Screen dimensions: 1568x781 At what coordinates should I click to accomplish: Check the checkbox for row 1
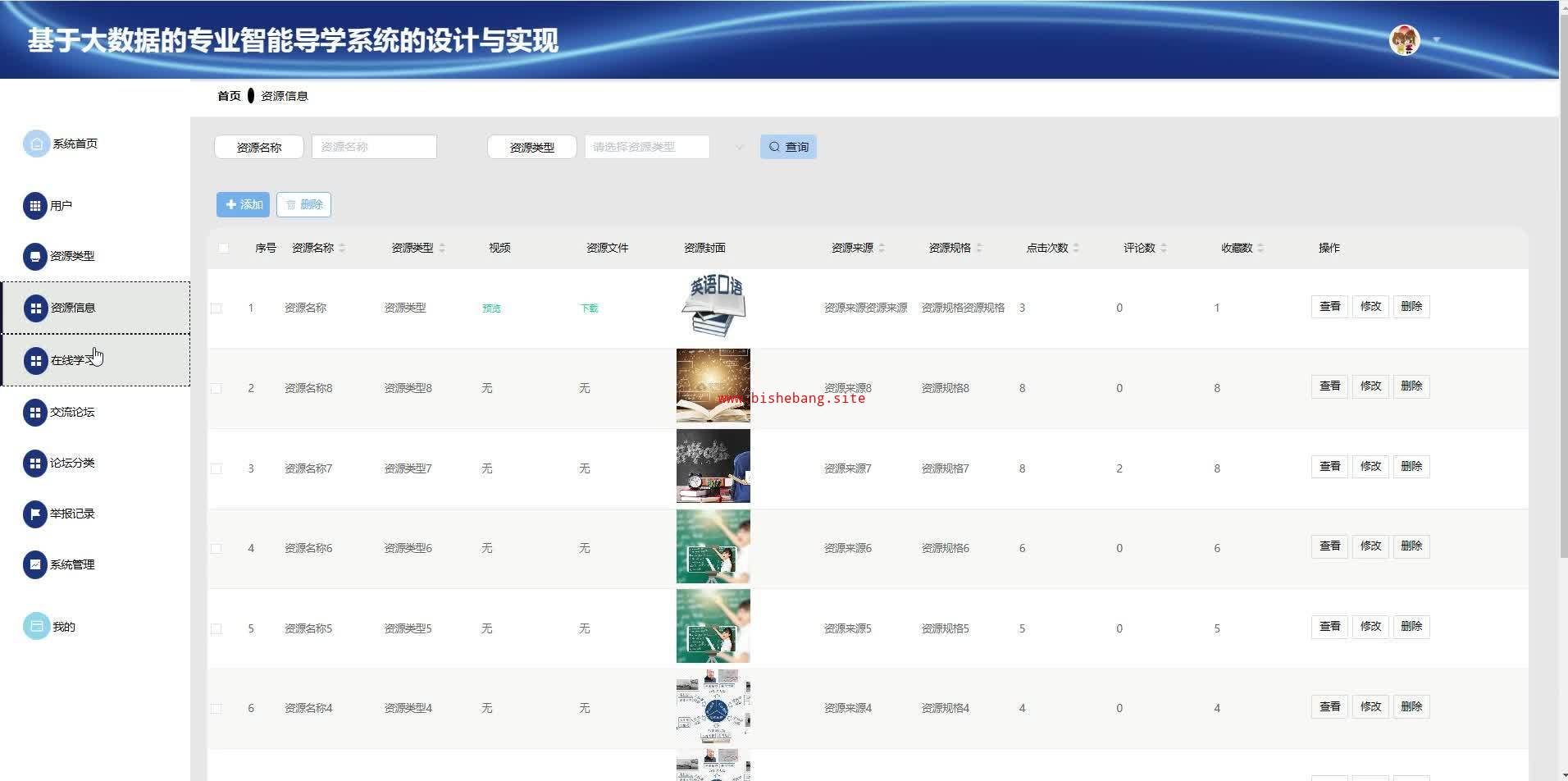click(x=217, y=308)
